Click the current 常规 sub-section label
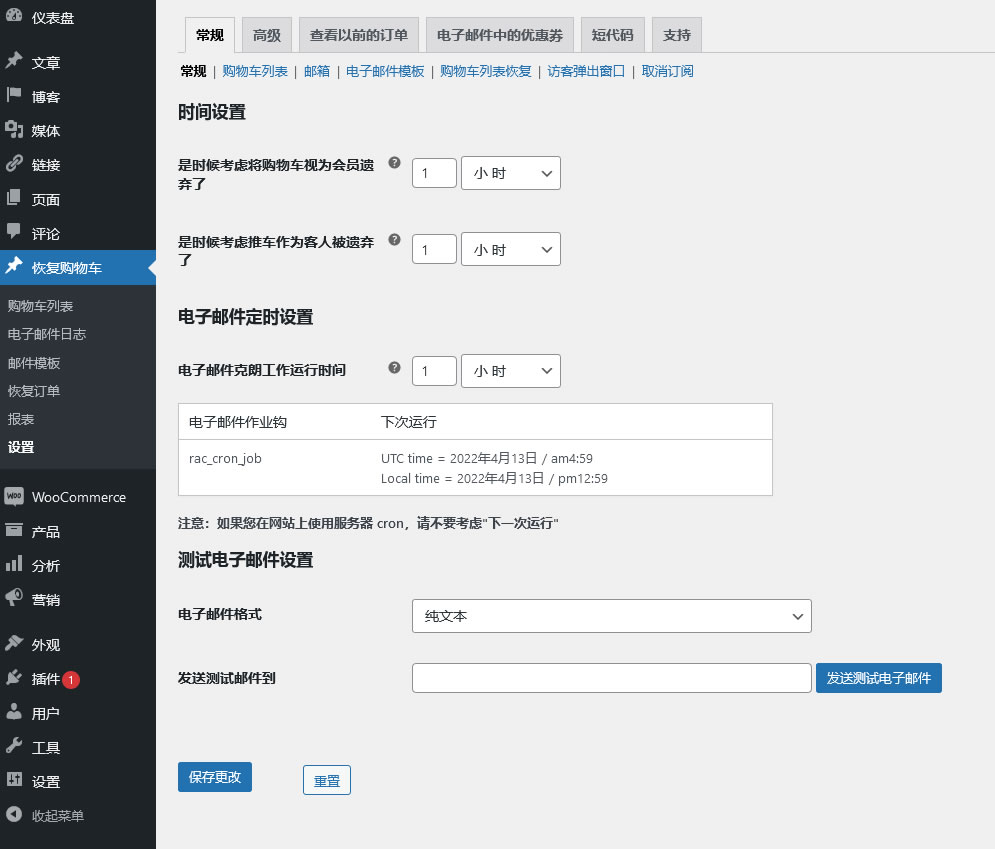The image size is (995, 849). point(194,71)
